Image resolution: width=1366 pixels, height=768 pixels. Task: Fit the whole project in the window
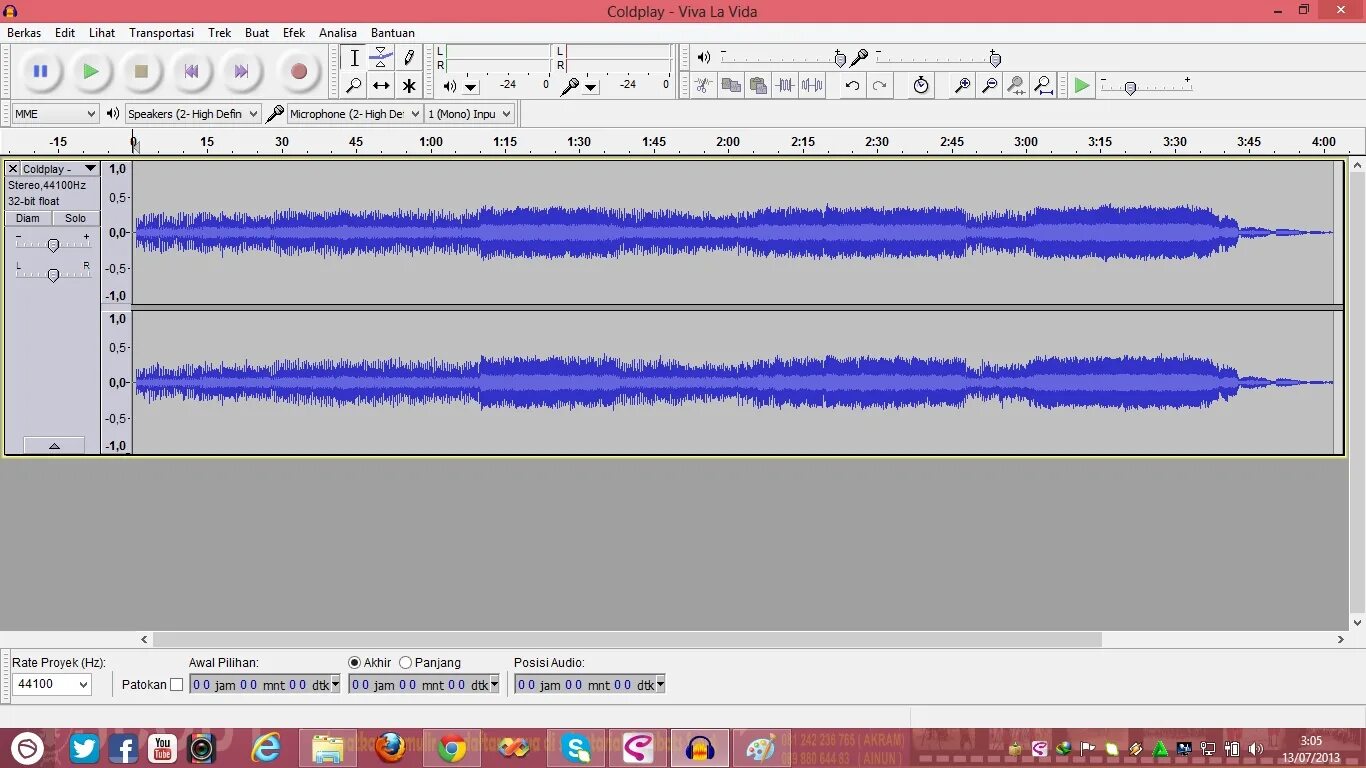(1043, 85)
